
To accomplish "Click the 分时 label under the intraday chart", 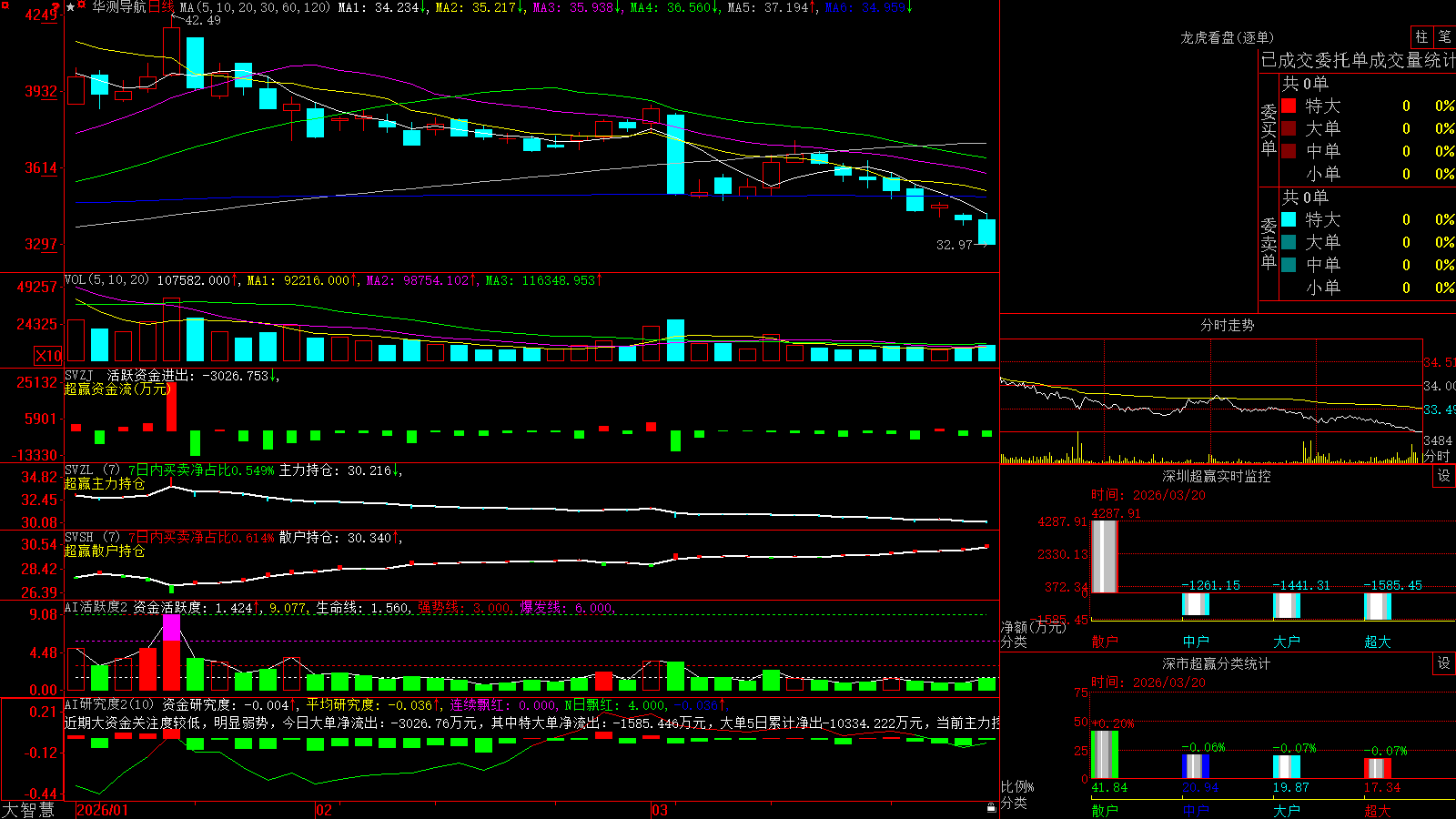I will pos(1436,456).
